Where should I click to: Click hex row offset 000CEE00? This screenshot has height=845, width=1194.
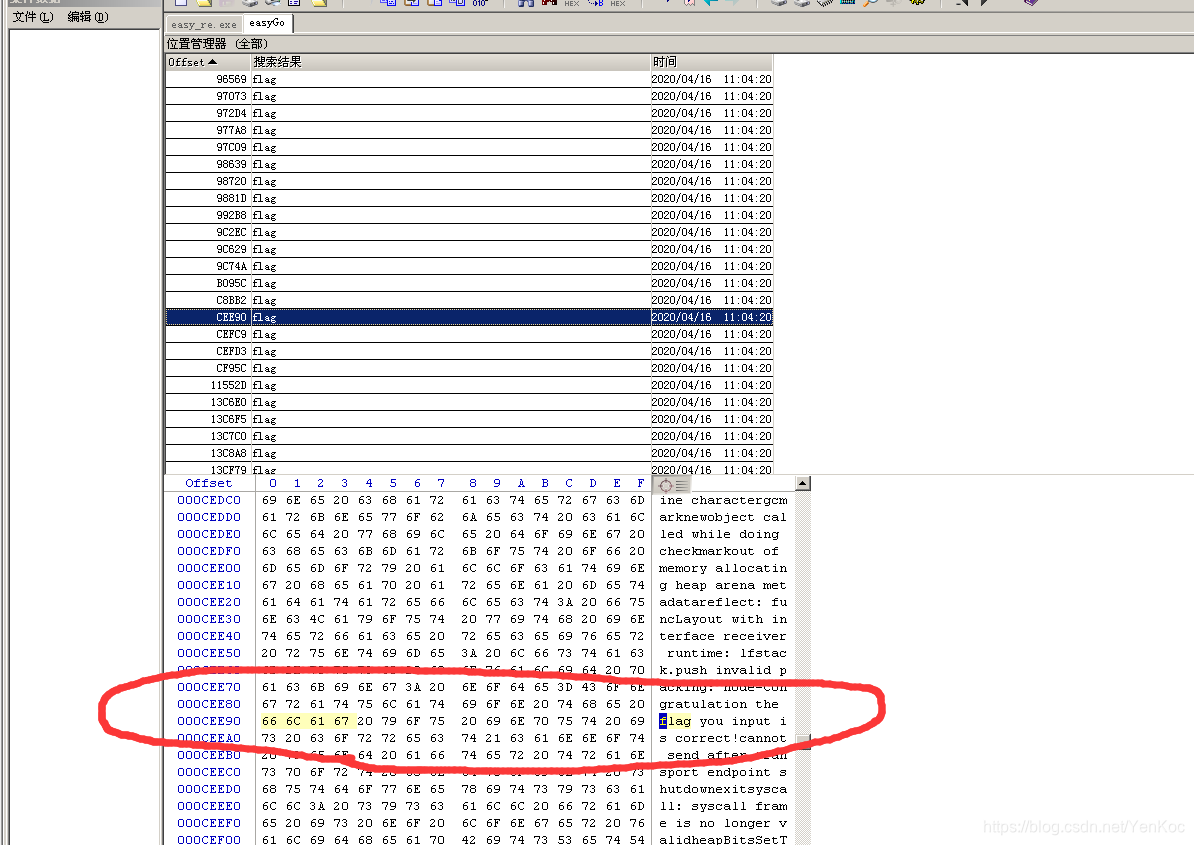click(209, 569)
